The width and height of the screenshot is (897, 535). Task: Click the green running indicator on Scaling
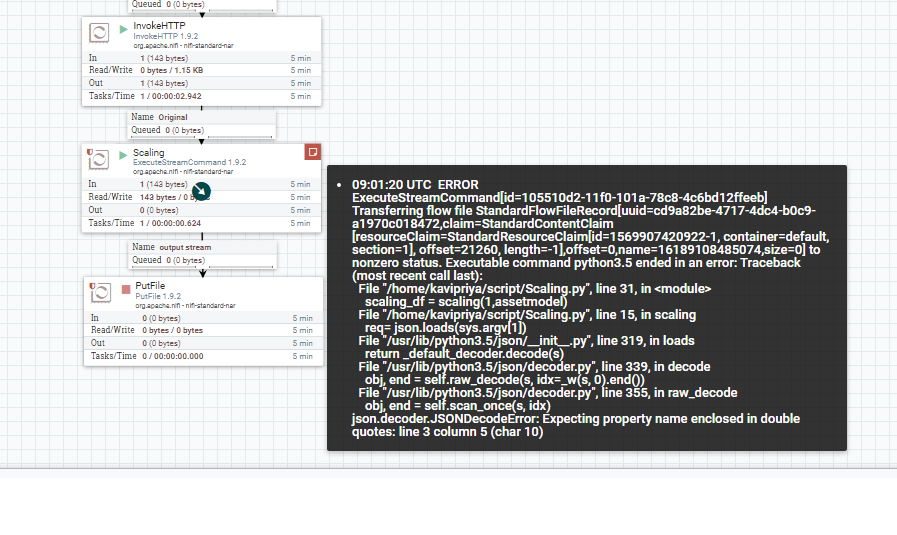(x=123, y=155)
